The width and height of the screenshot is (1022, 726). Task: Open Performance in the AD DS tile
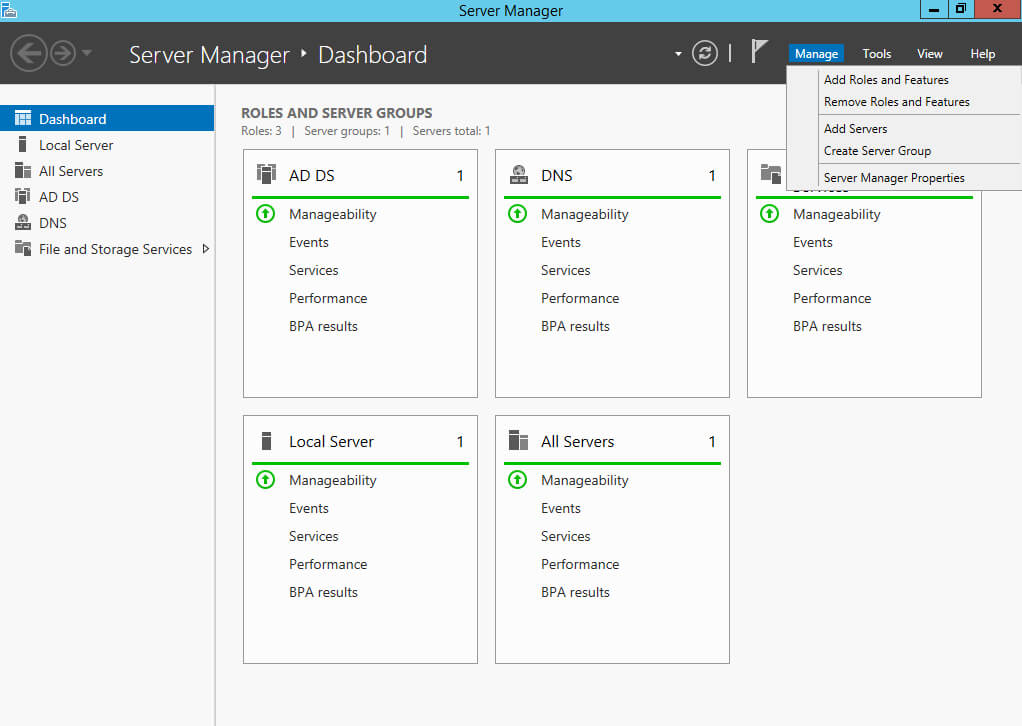[328, 298]
